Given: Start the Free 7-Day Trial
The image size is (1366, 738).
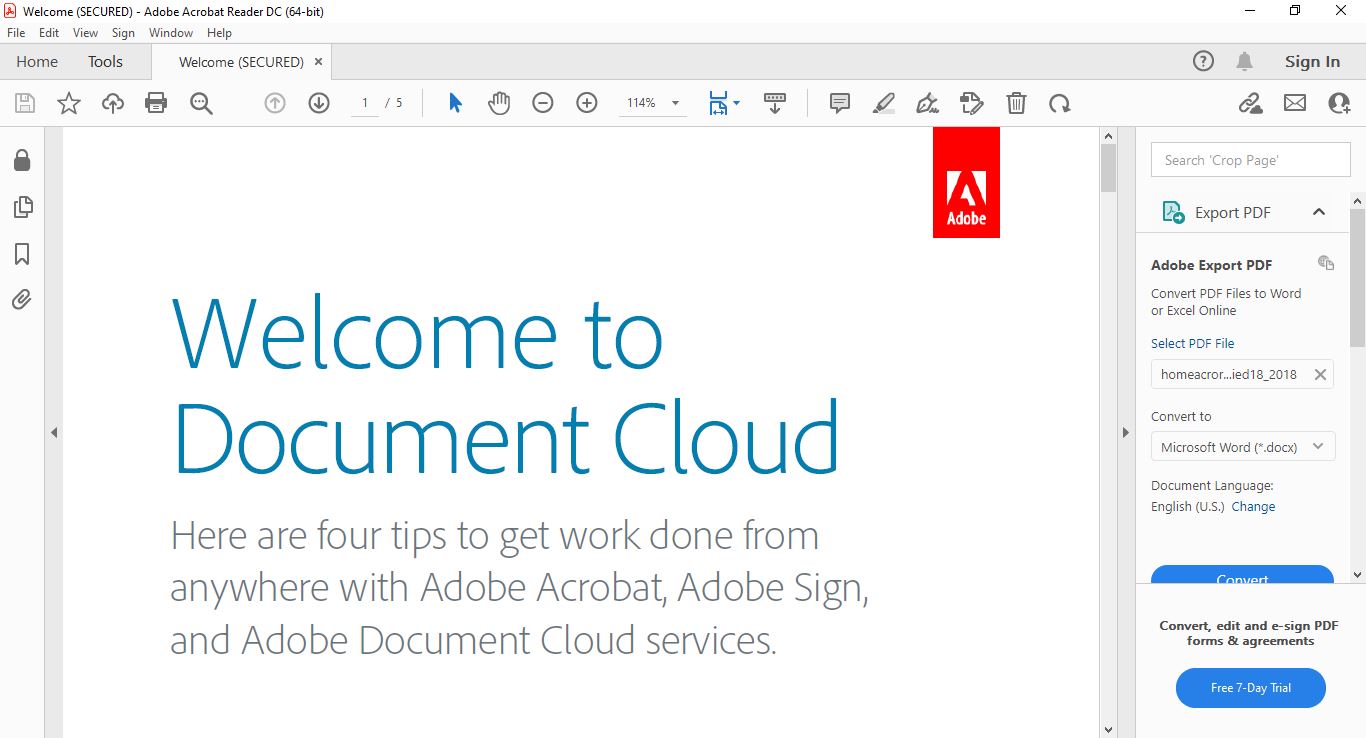Looking at the screenshot, I should click(x=1251, y=688).
